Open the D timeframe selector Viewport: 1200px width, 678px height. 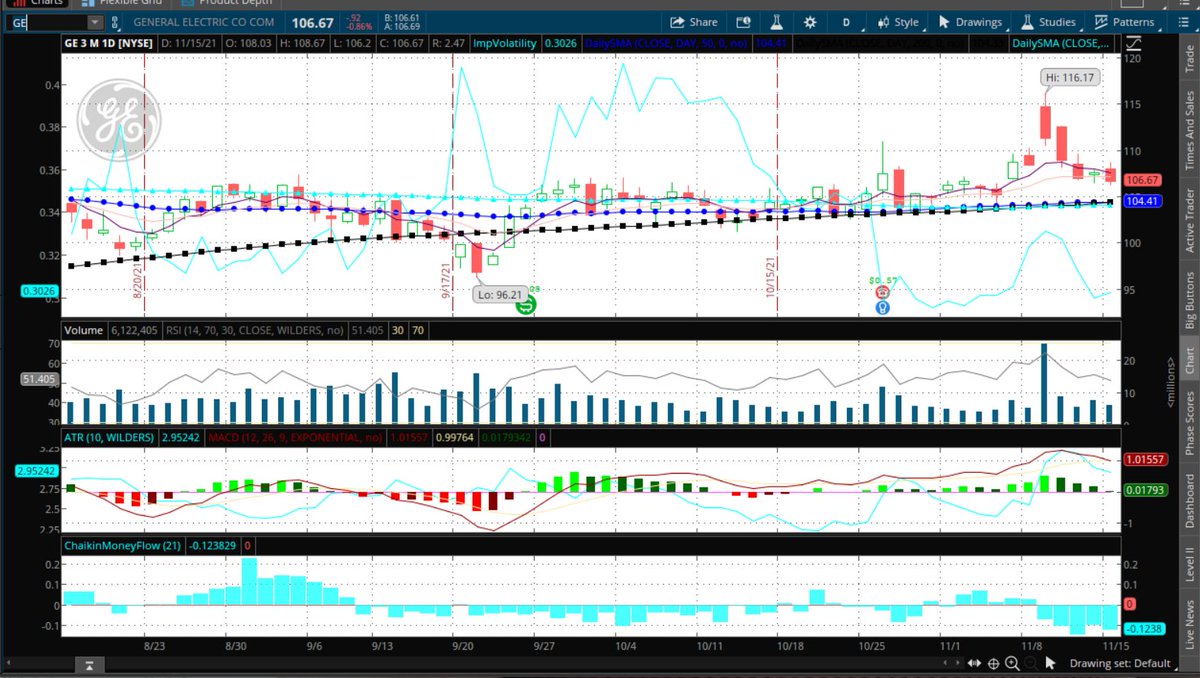tap(846, 22)
